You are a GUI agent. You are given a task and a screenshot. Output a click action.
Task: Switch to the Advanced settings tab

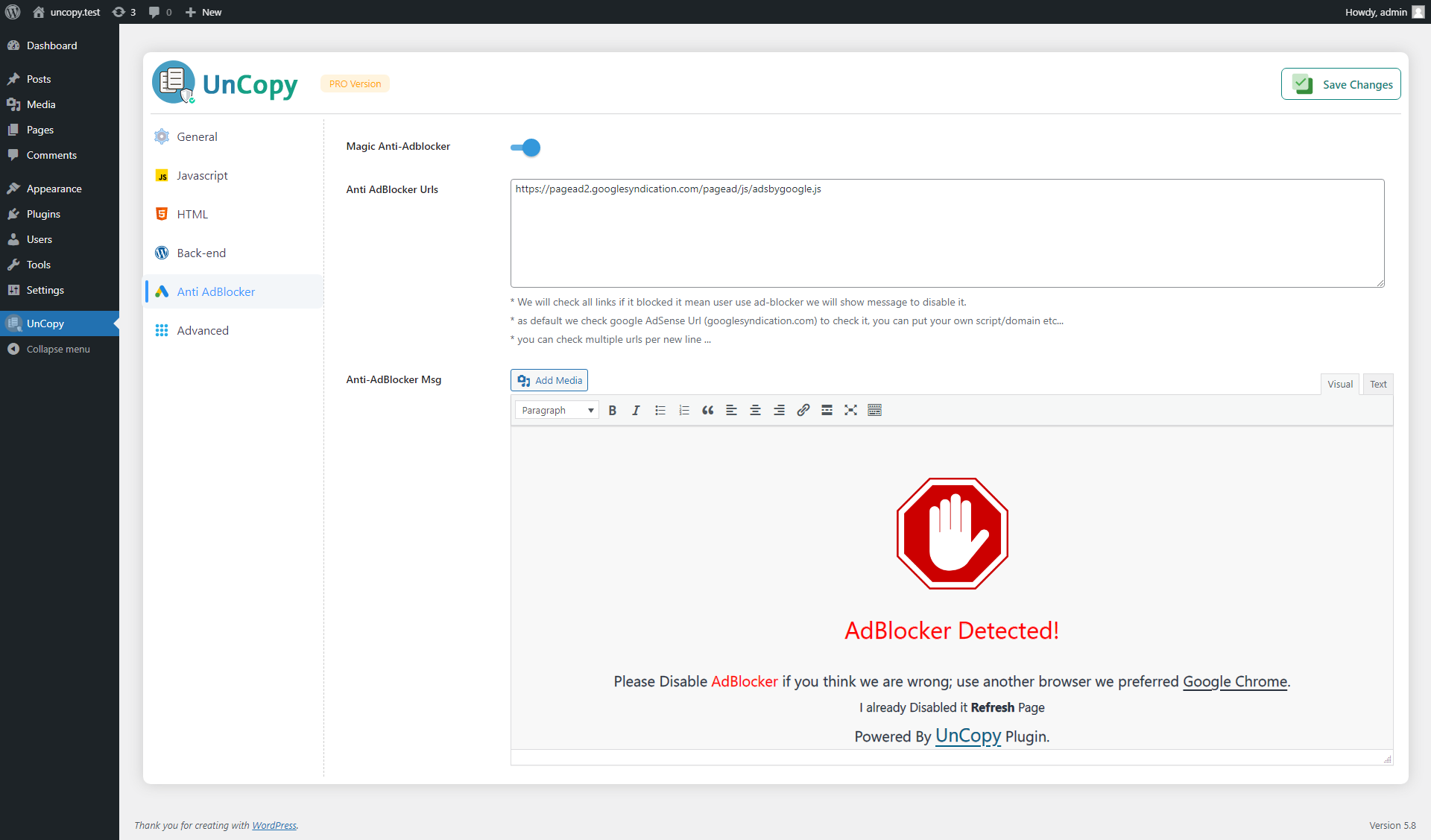point(234,330)
